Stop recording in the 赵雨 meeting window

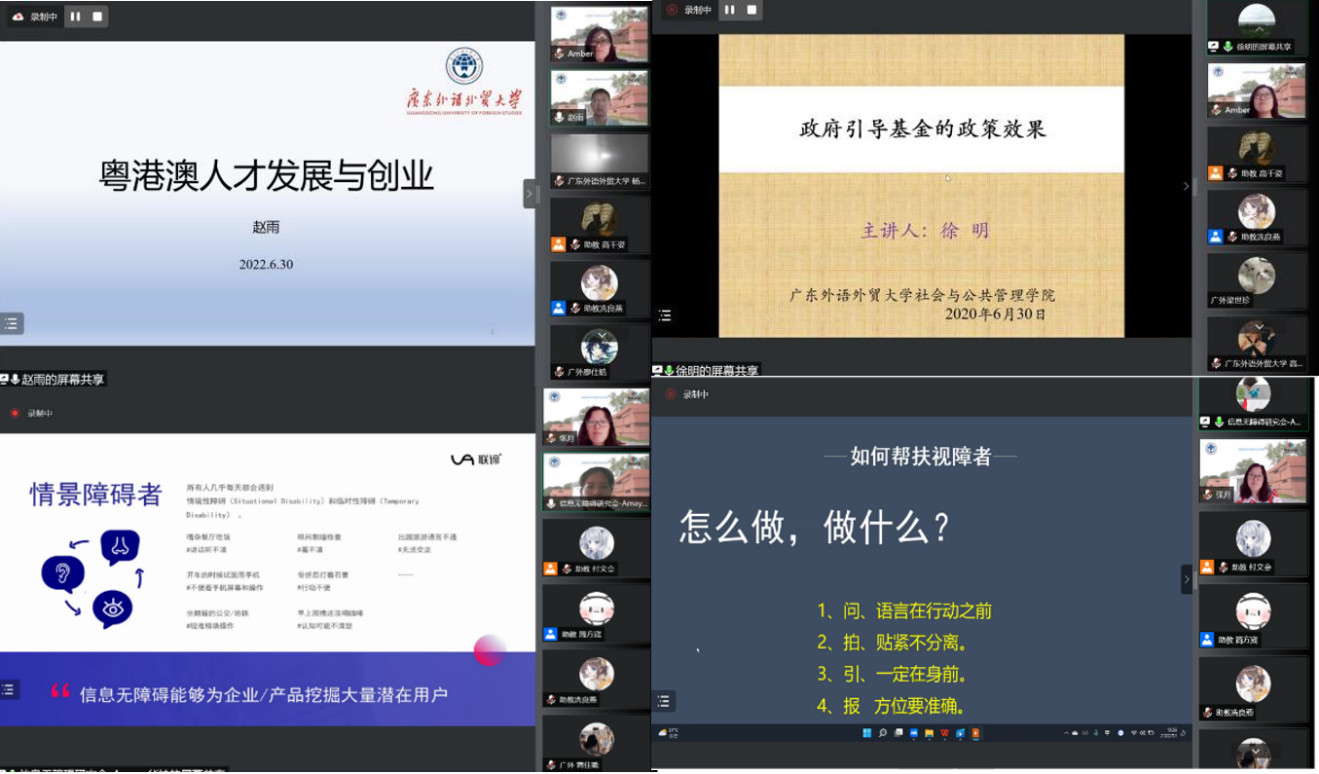point(97,16)
